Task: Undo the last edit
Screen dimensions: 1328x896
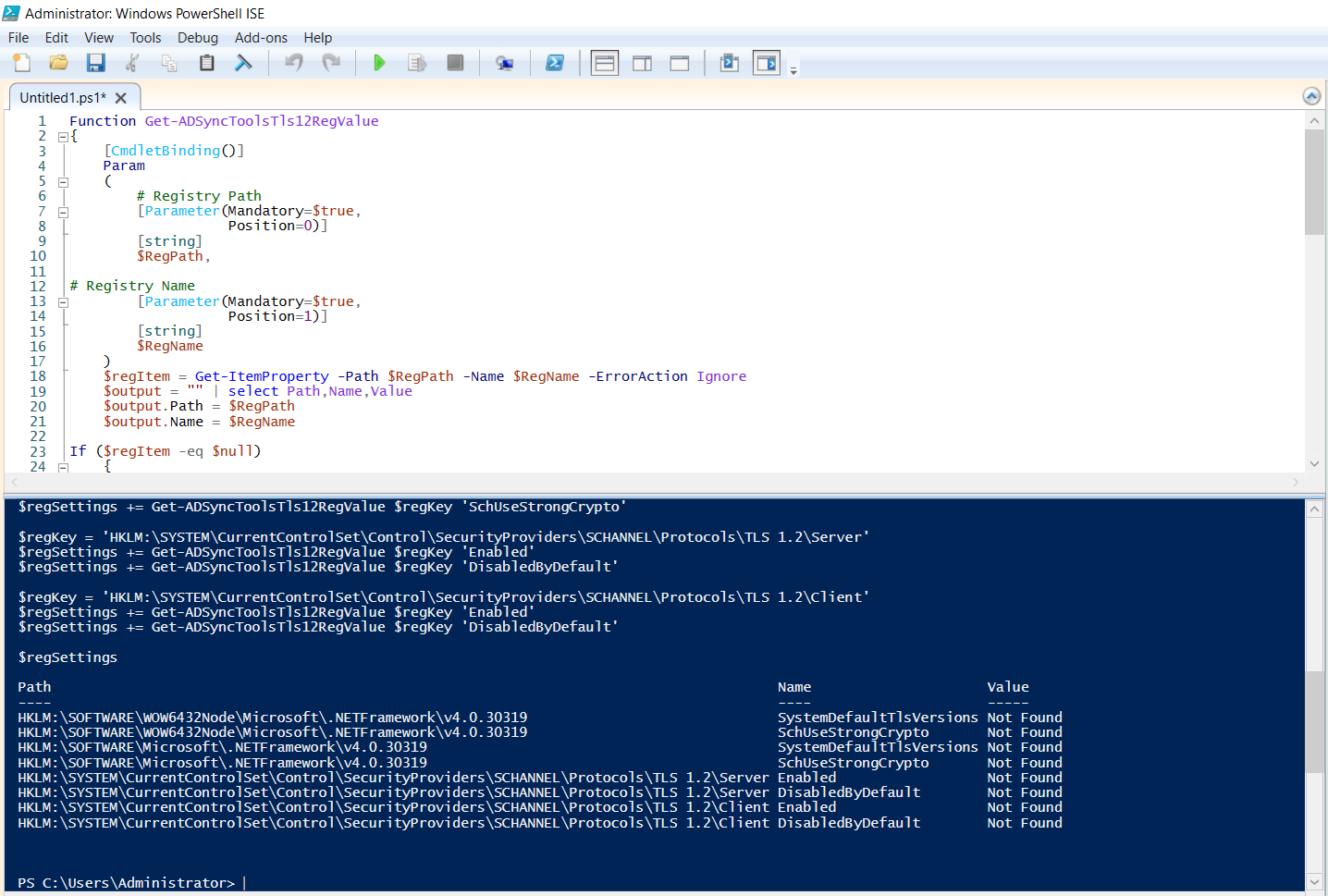Action: point(294,63)
